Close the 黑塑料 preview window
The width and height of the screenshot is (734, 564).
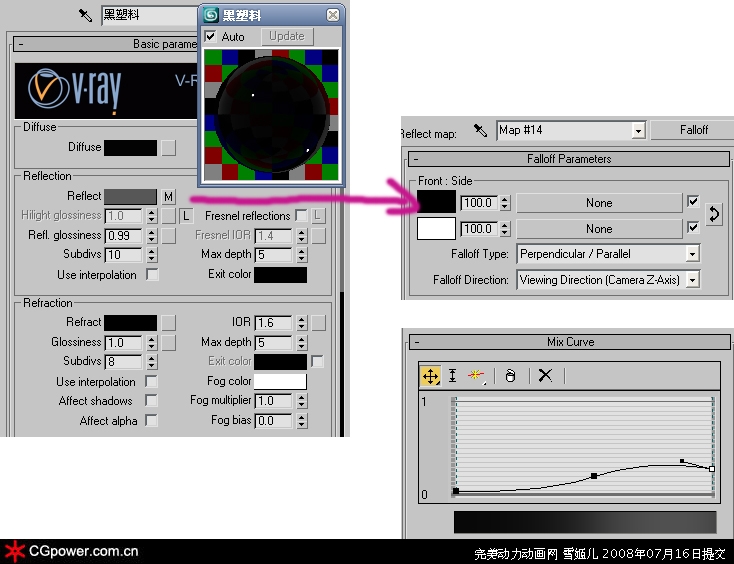coord(332,15)
